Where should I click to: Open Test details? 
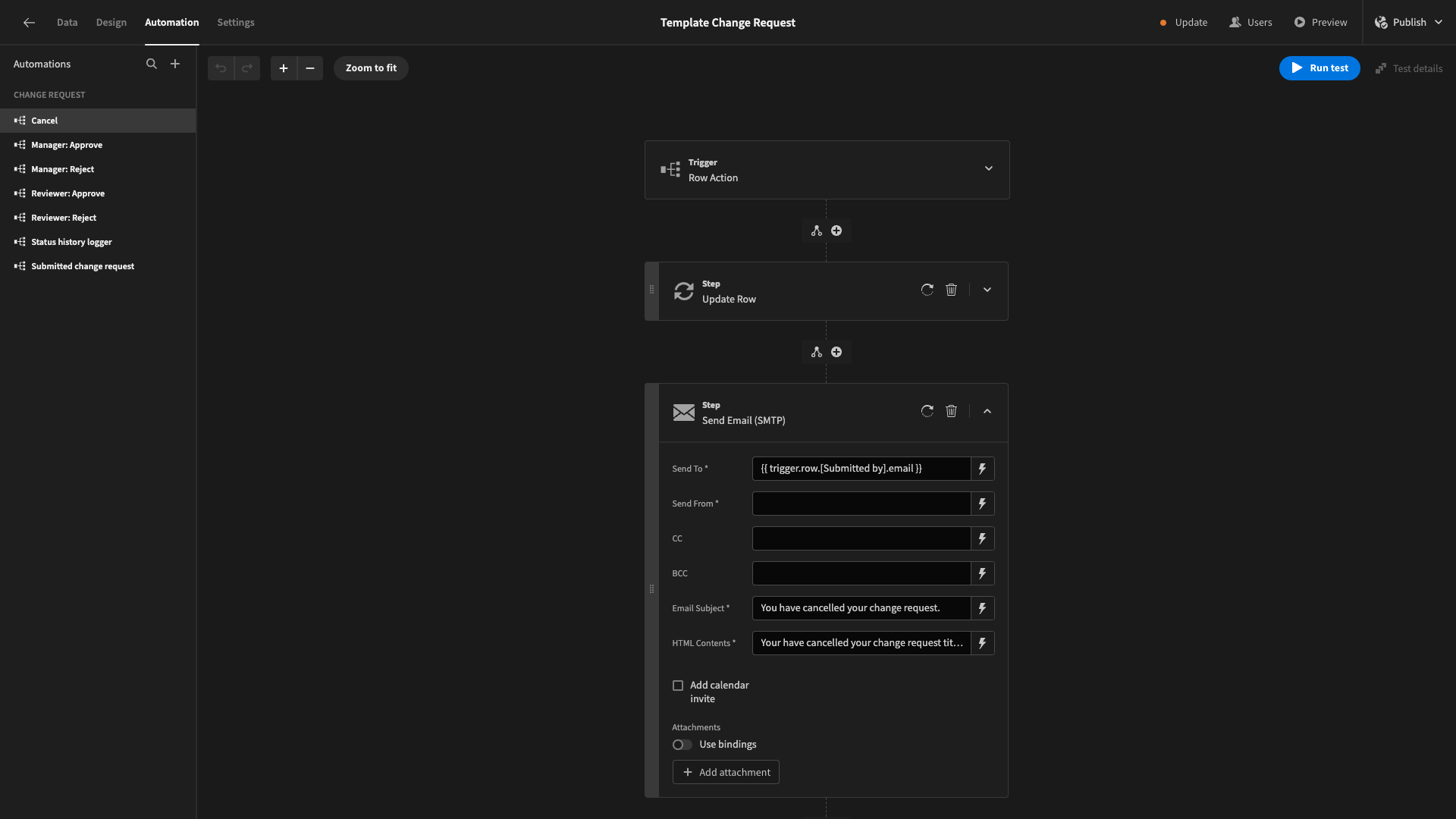point(1409,68)
